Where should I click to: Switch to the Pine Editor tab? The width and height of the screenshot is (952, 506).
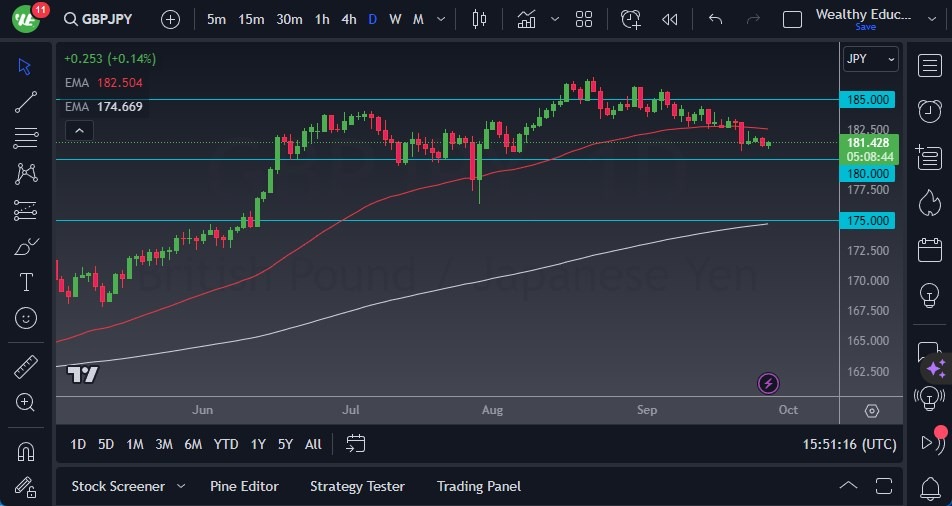(244, 486)
